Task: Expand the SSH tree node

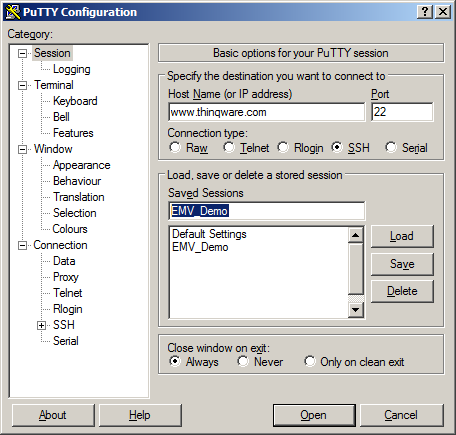Action: [41, 325]
